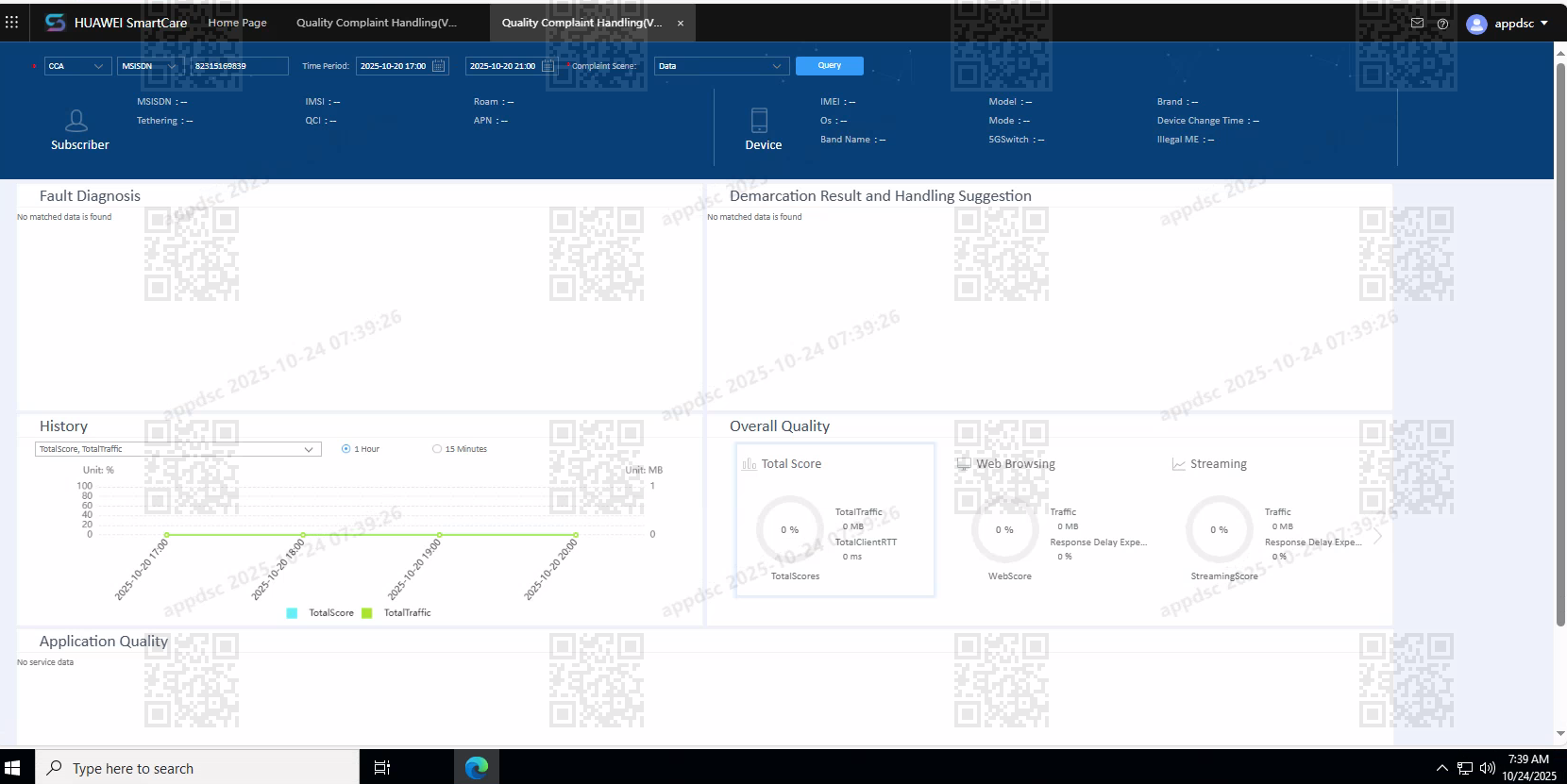Open the end time calendar picker icon
Image resolution: width=1567 pixels, height=784 pixels.
(x=548, y=66)
